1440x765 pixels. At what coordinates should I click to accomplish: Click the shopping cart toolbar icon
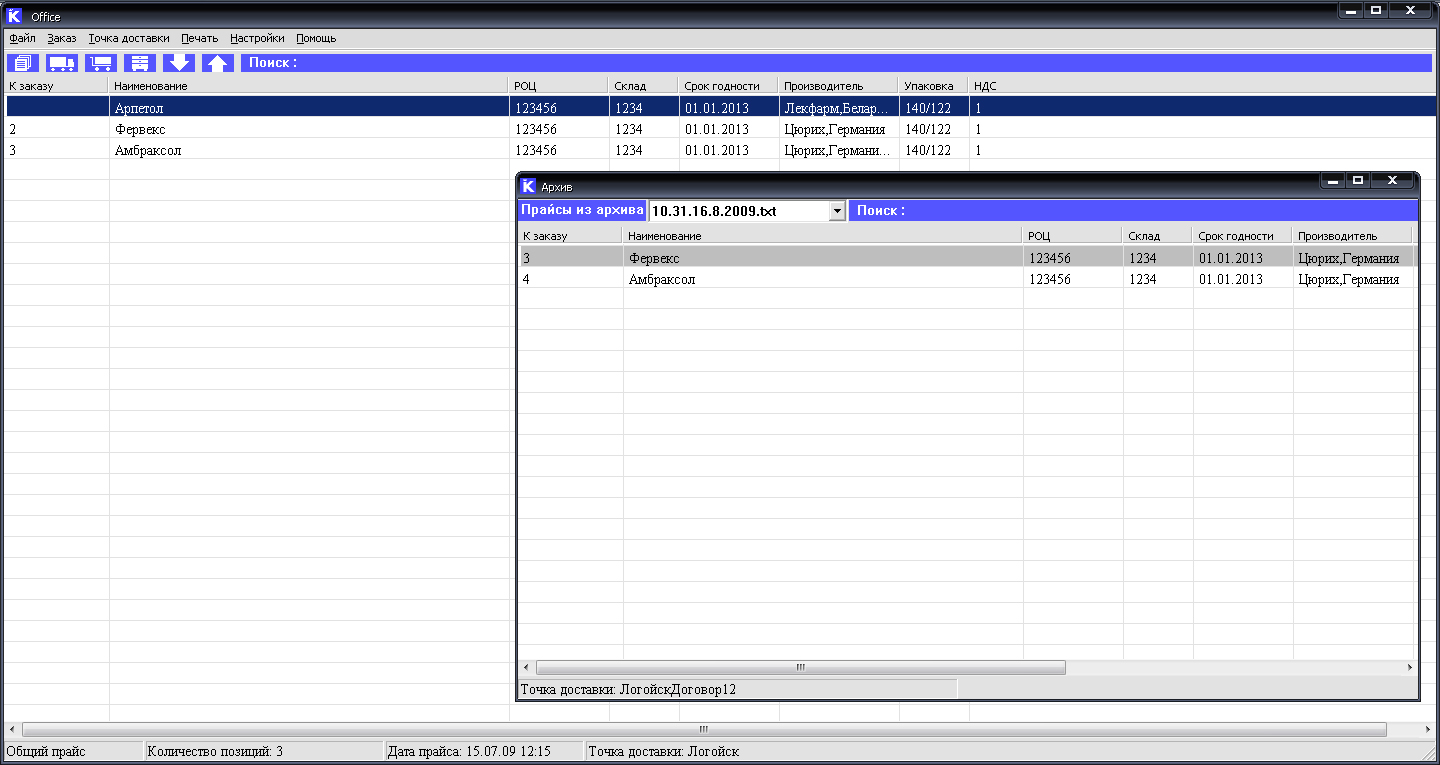(101, 63)
